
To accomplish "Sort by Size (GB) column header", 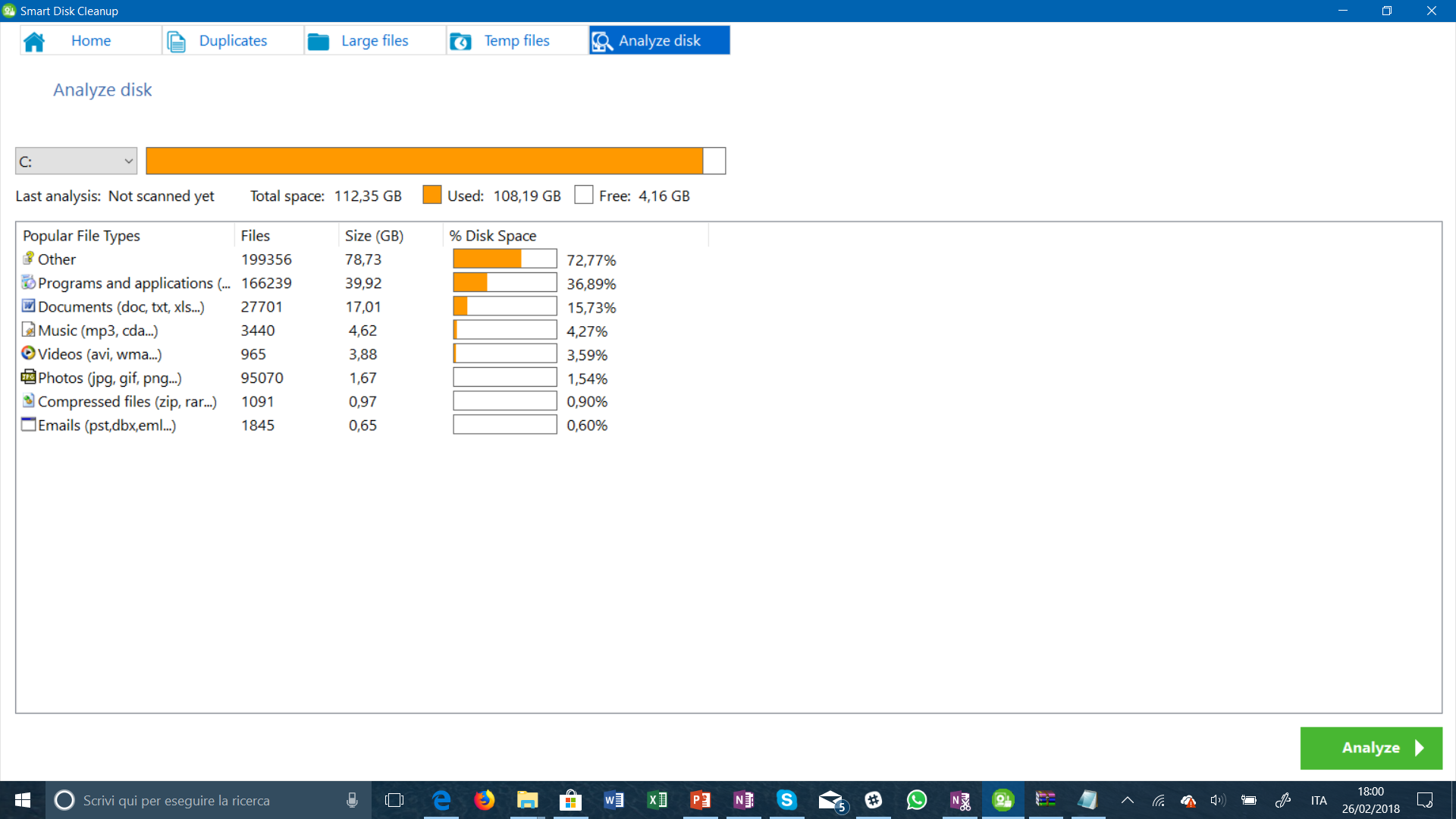I will 391,236.
